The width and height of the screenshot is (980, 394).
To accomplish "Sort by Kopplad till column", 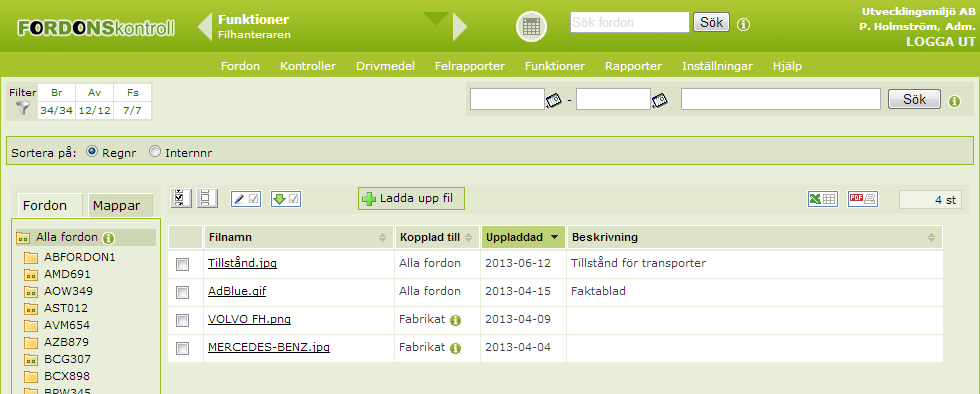I will click(437, 237).
